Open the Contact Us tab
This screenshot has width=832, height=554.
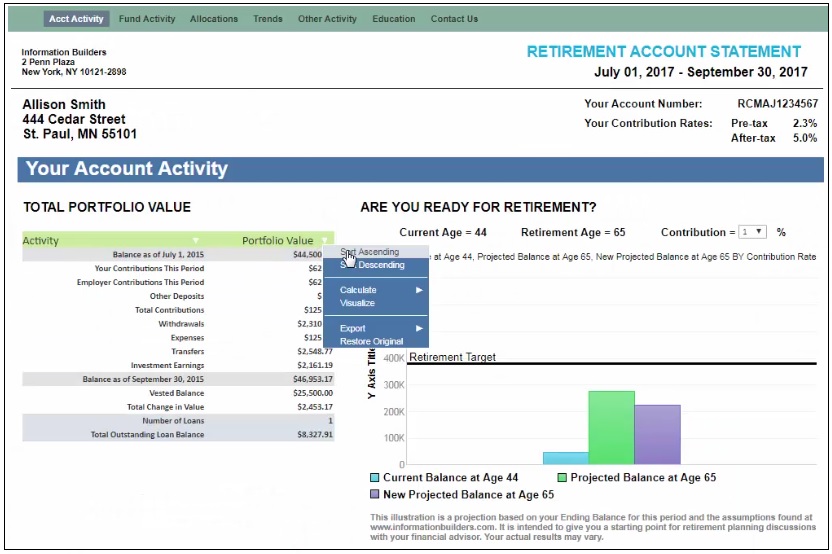(x=454, y=19)
